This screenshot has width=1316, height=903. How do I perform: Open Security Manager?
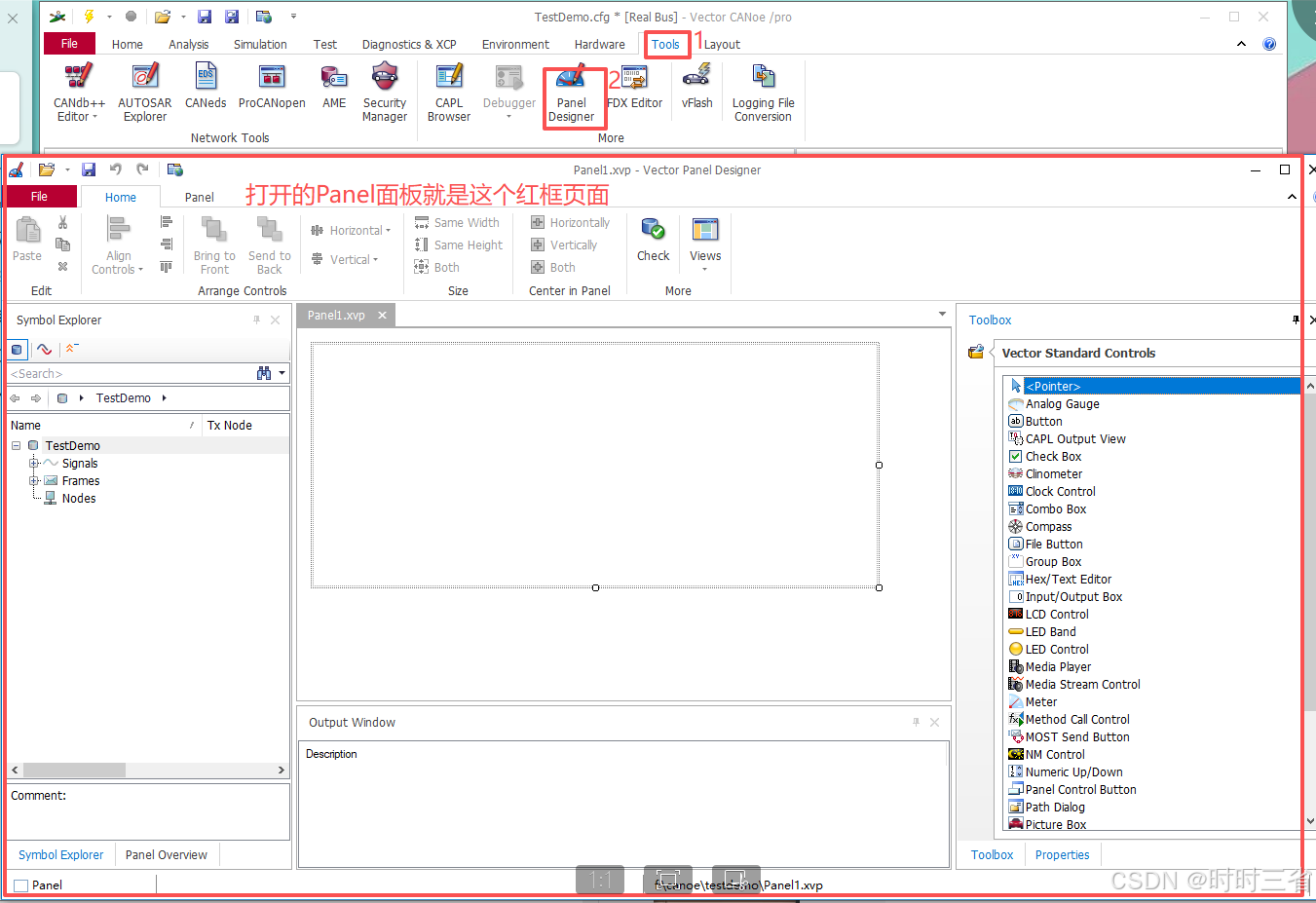click(385, 92)
